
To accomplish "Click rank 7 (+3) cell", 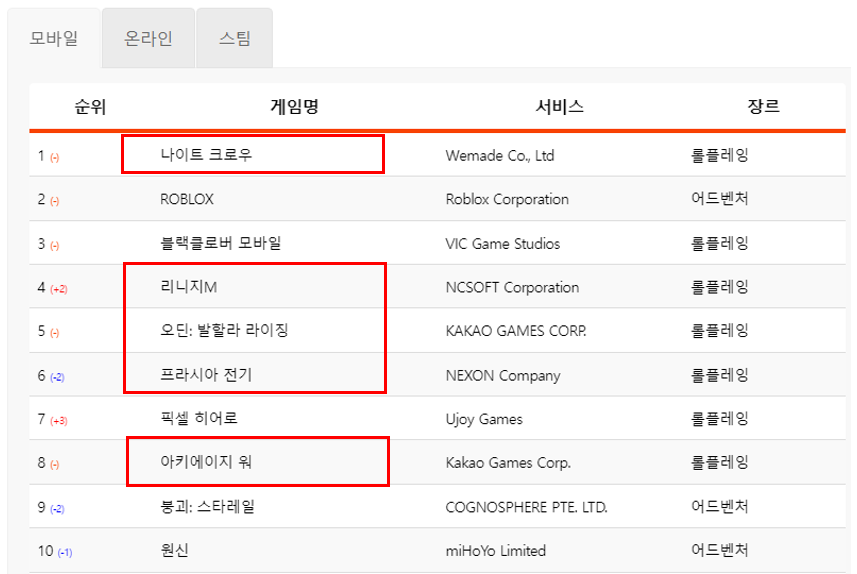I will point(52,420).
